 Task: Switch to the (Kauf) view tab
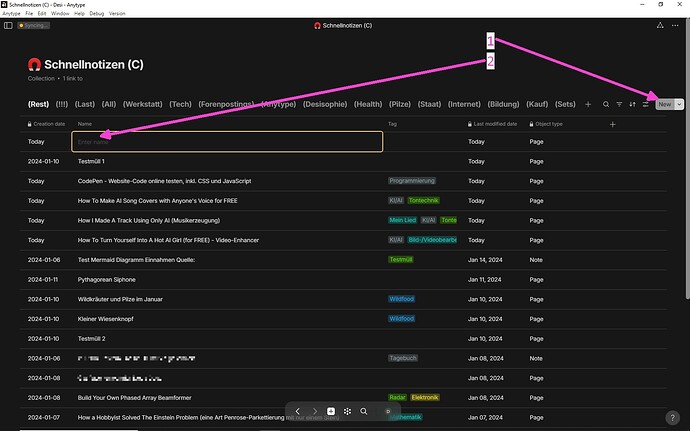point(537,104)
